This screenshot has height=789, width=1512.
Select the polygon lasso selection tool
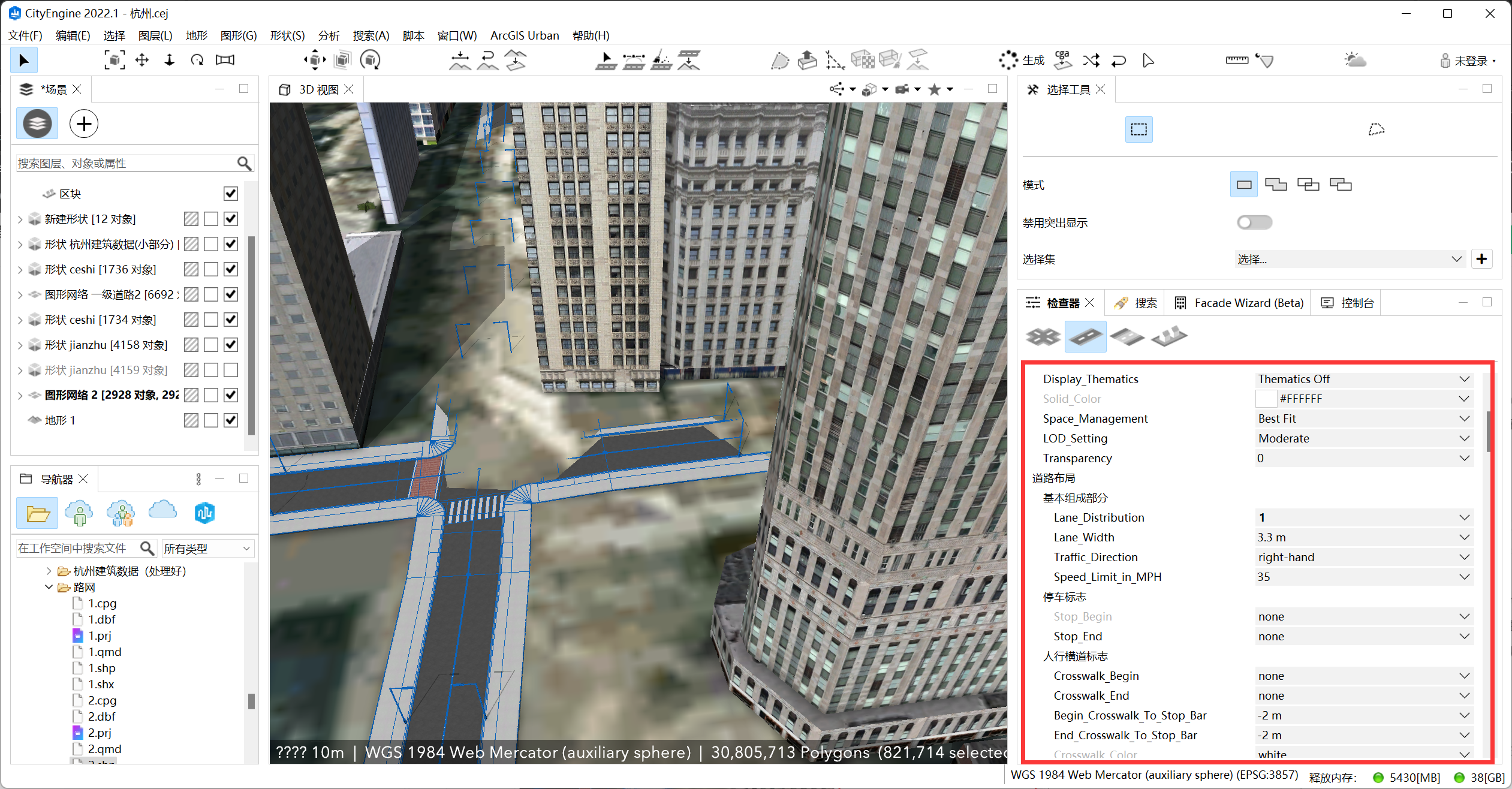(1376, 129)
